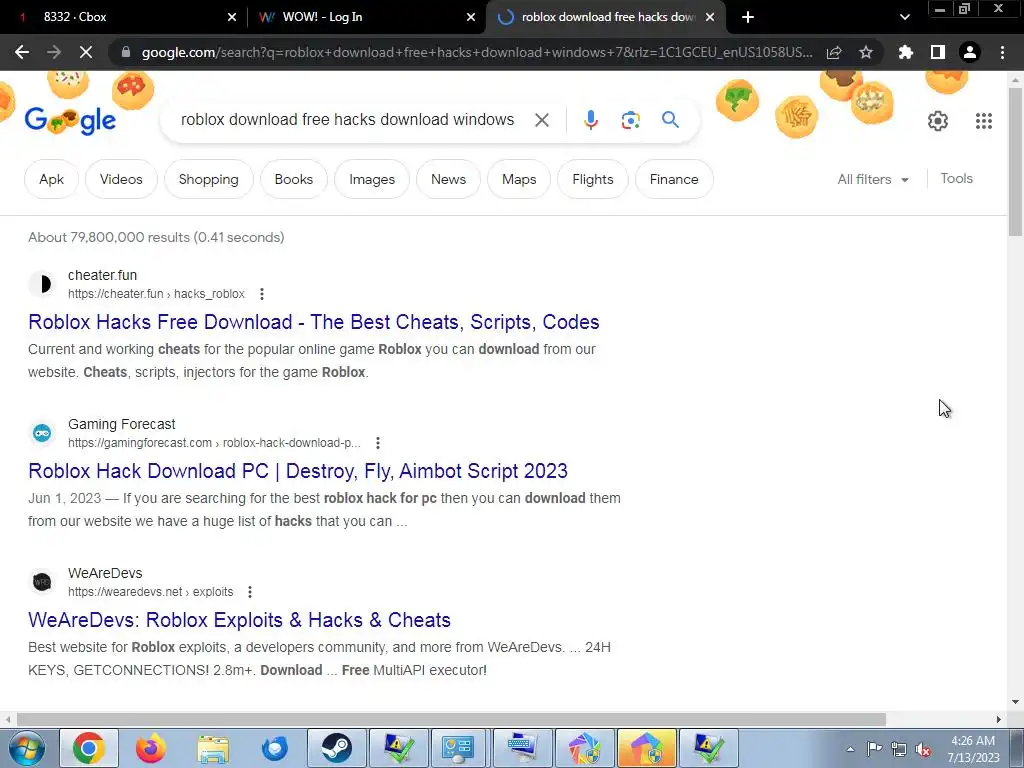The width and height of the screenshot is (1024, 768).
Task: Switch to the 8332 Cbox tab
Action: (124, 18)
